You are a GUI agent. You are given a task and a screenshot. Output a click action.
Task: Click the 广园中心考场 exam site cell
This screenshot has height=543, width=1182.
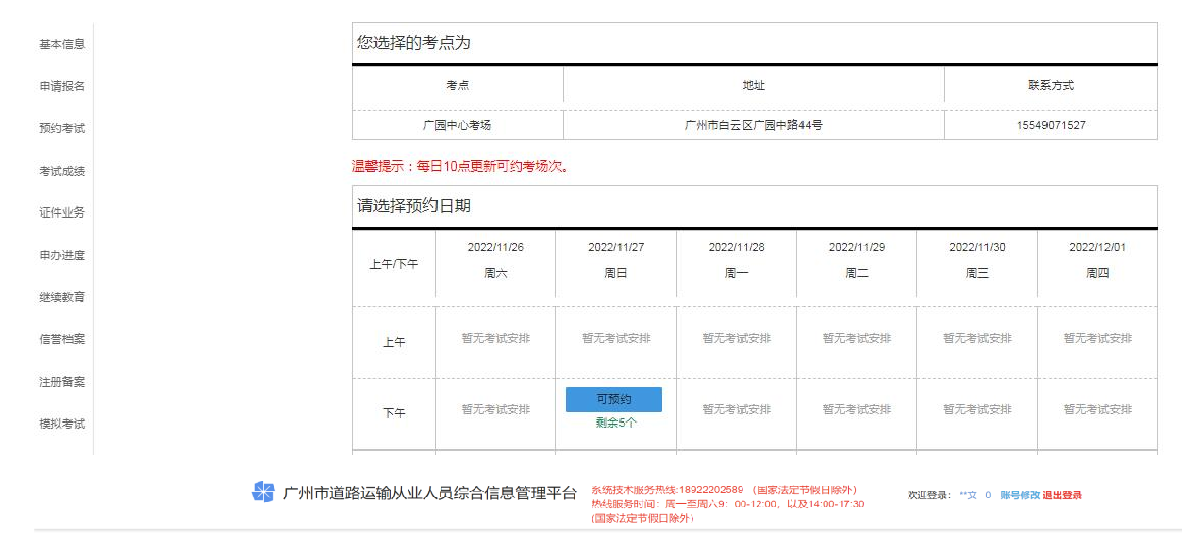coord(457,125)
